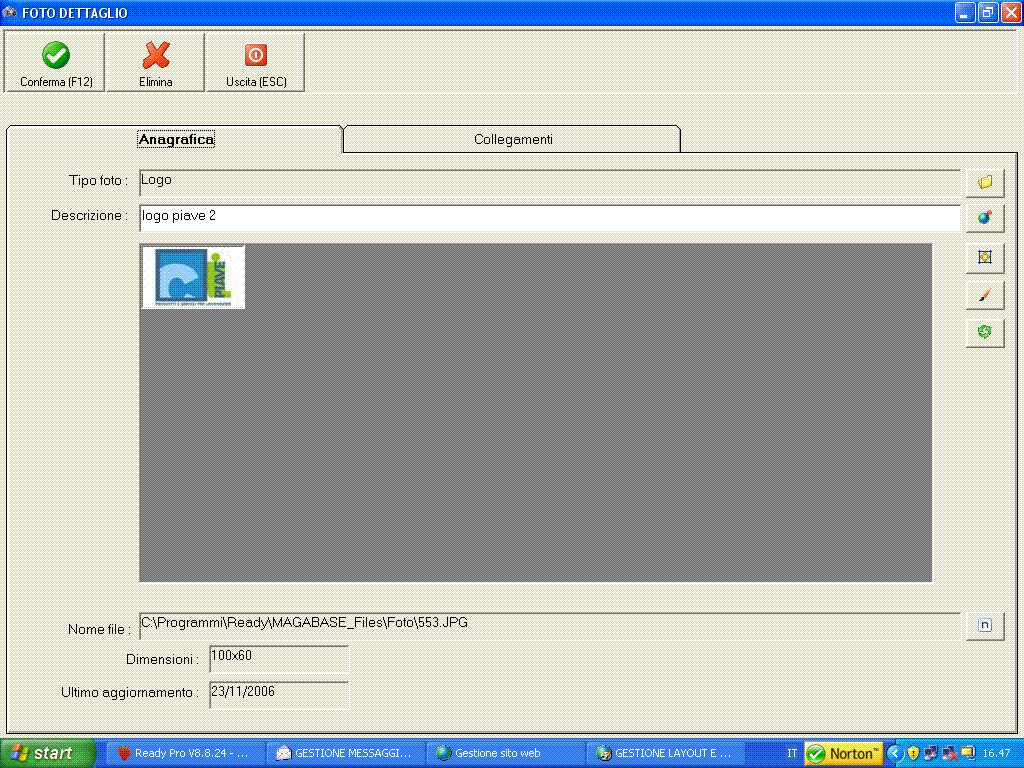
Task: Expand hidden tray icons with arrow
Action: [895, 754]
